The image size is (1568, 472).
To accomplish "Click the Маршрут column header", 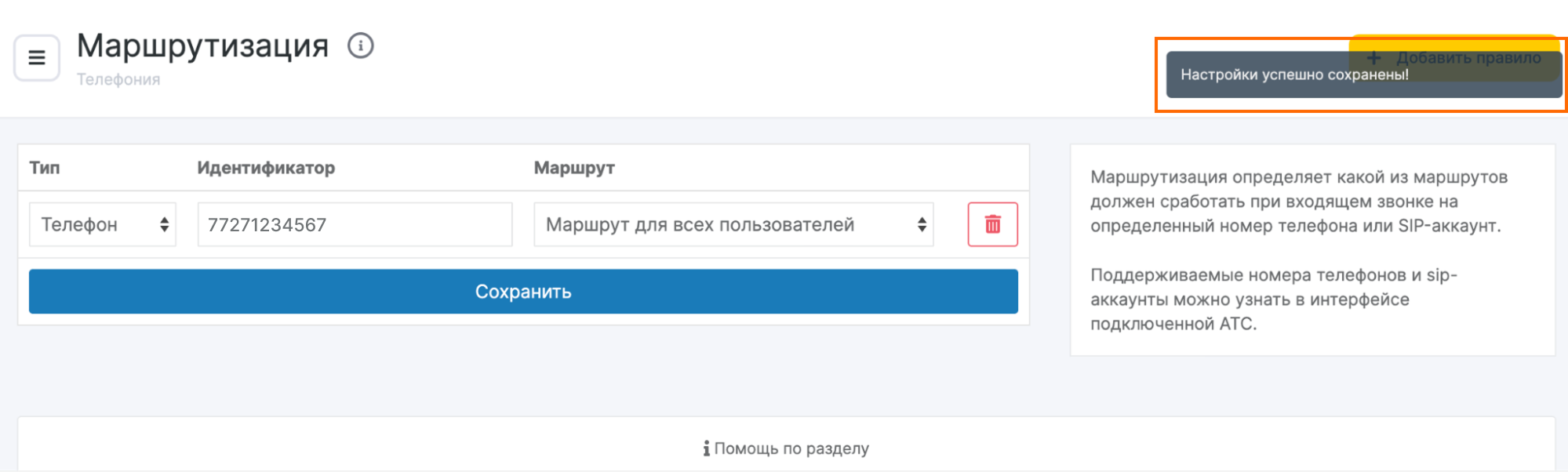I will coord(574,168).
